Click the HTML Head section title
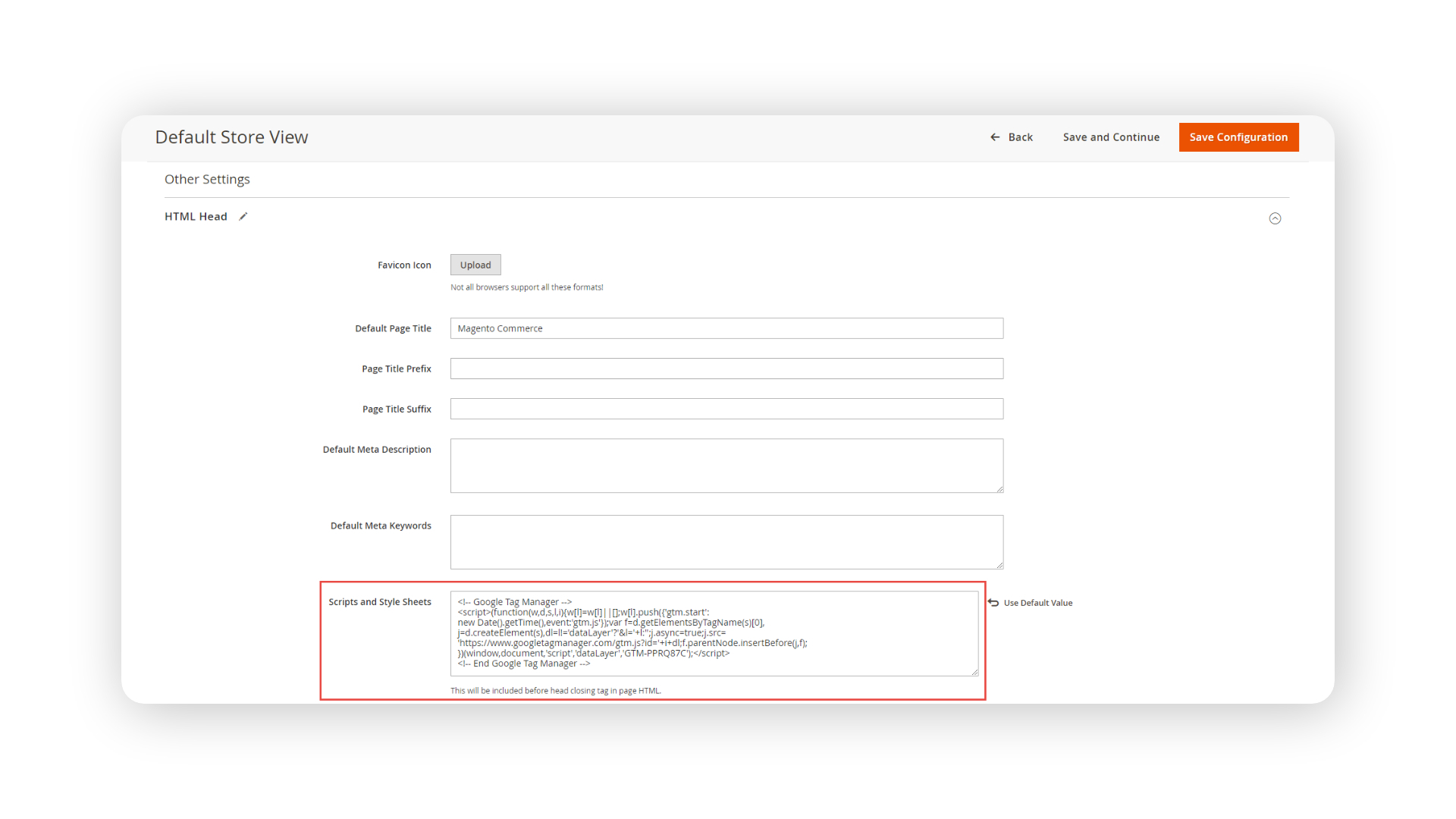 (x=196, y=217)
